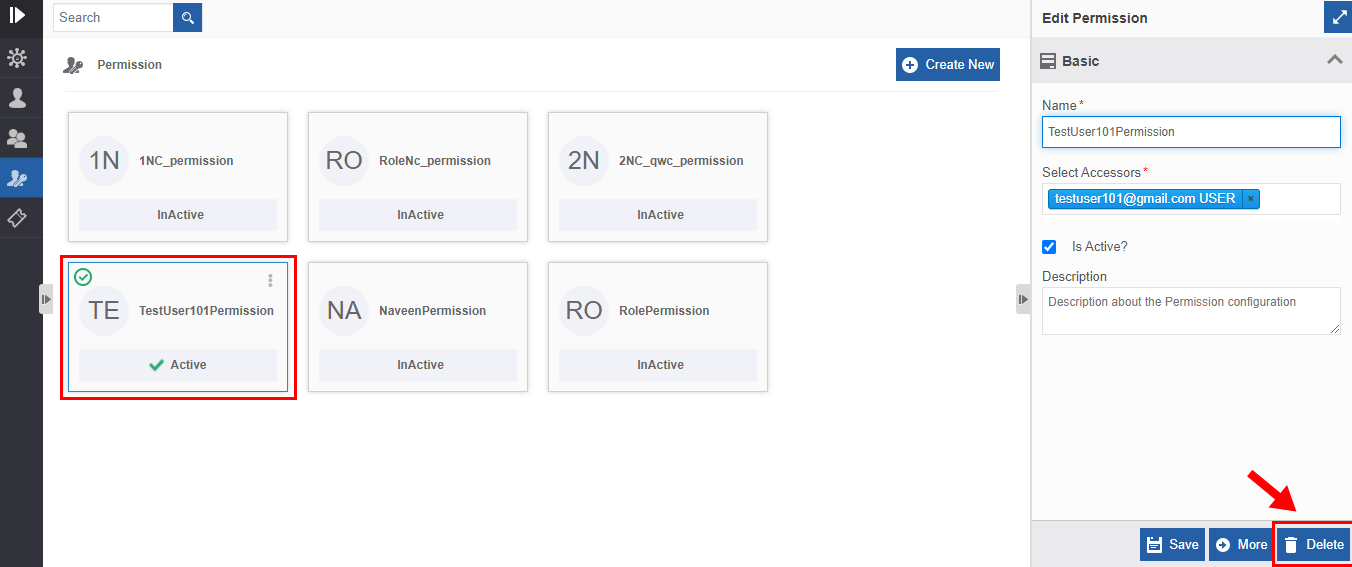This screenshot has width=1352, height=567.
Task: Click the 2N avatar circle
Action: pos(584,161)
